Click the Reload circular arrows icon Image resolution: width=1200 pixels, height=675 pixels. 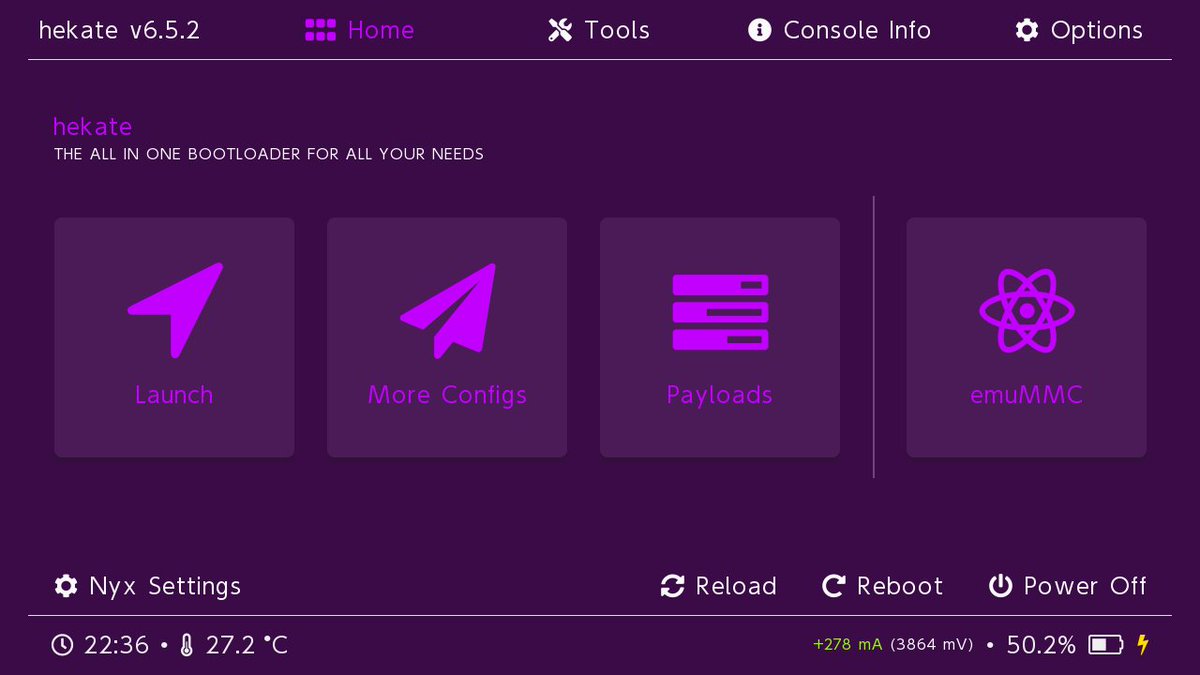pos(673,586)
